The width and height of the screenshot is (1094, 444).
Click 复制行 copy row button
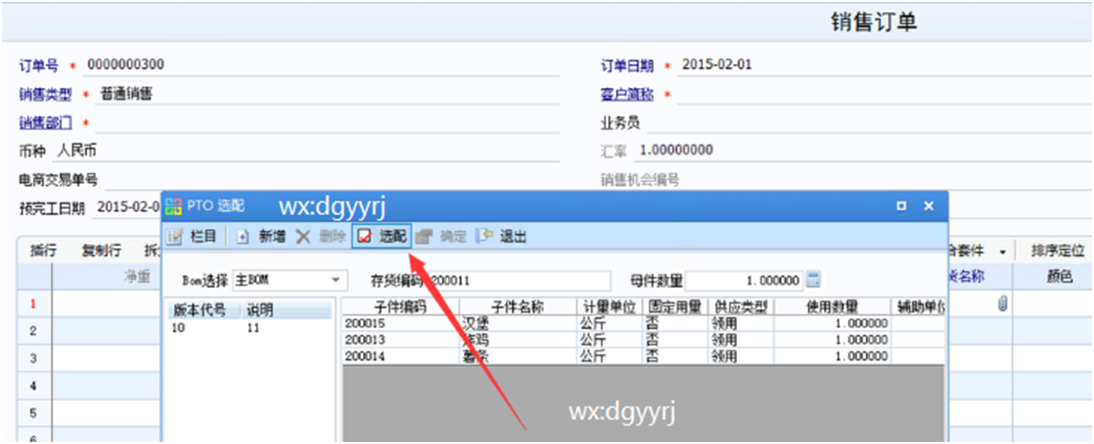101,251
